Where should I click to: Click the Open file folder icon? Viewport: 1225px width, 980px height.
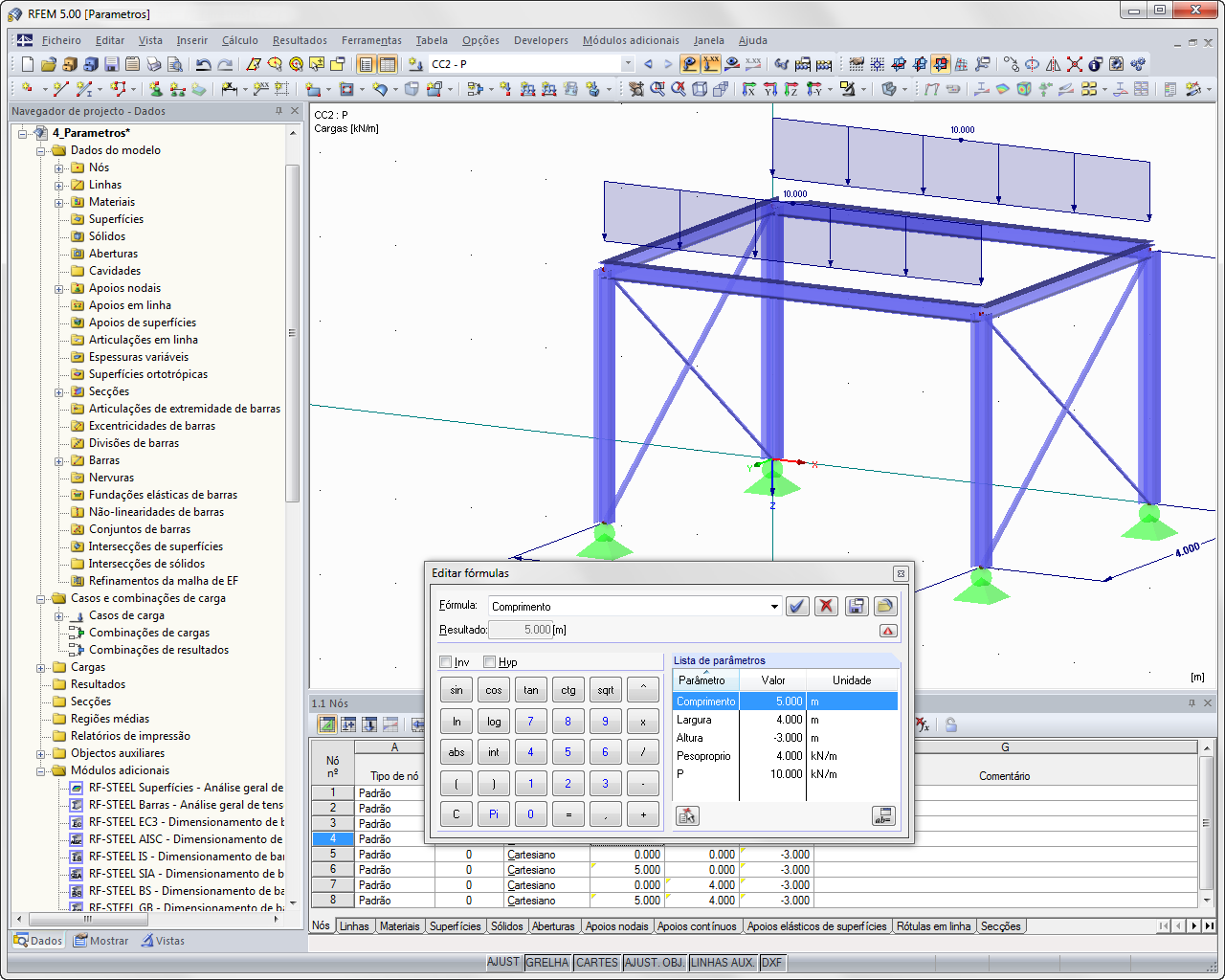48,64
